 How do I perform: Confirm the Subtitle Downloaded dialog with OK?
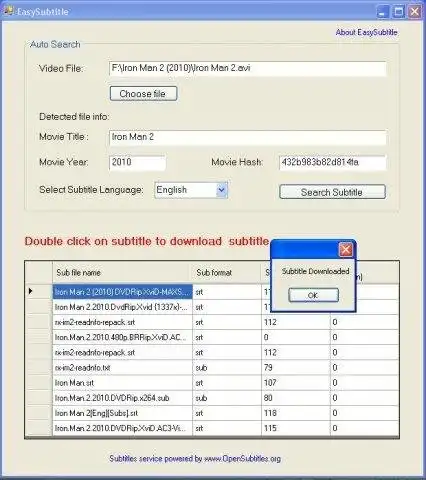click(313, 295)
